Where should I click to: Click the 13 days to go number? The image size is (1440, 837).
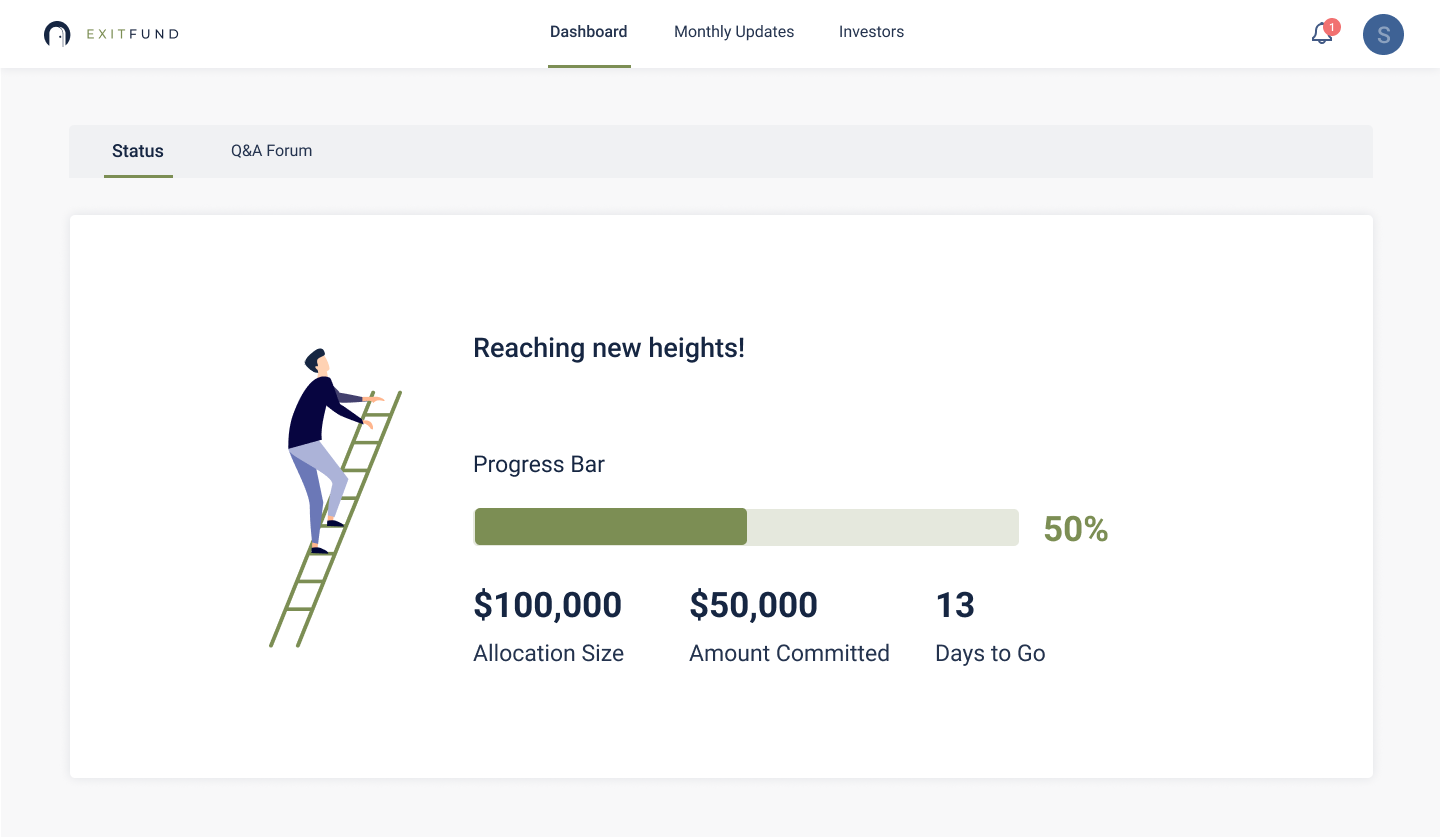(x=955, y=605)
